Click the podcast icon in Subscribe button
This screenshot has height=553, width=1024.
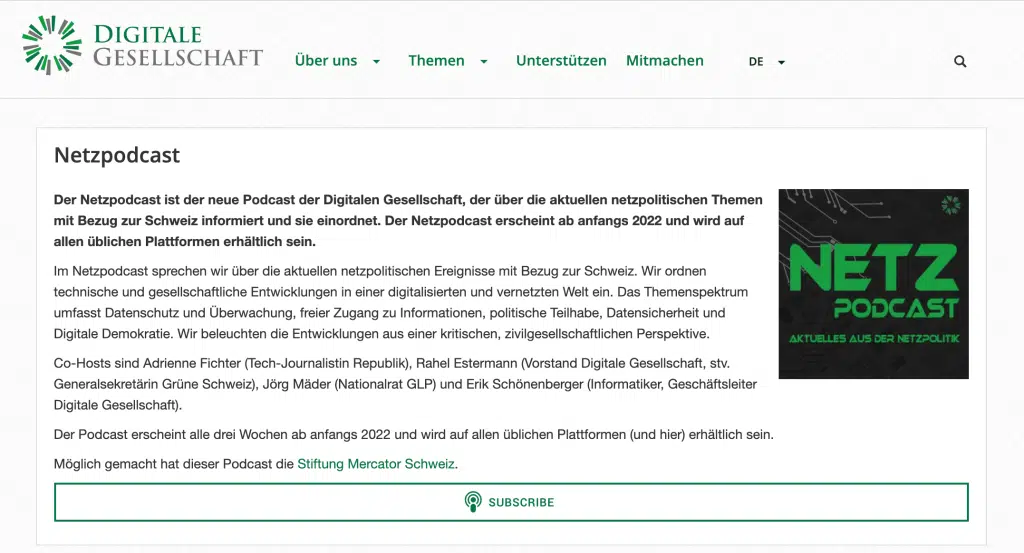tap(473, 502)
